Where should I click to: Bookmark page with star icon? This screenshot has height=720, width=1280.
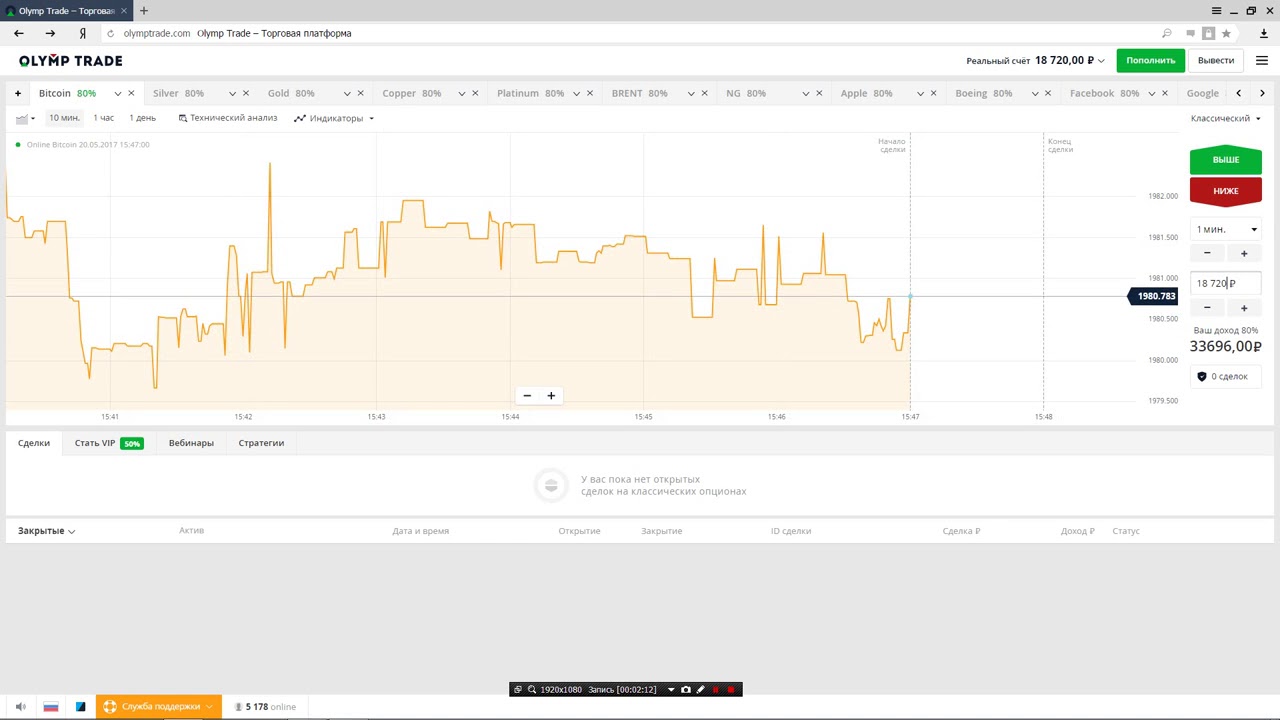[1226, 33]
